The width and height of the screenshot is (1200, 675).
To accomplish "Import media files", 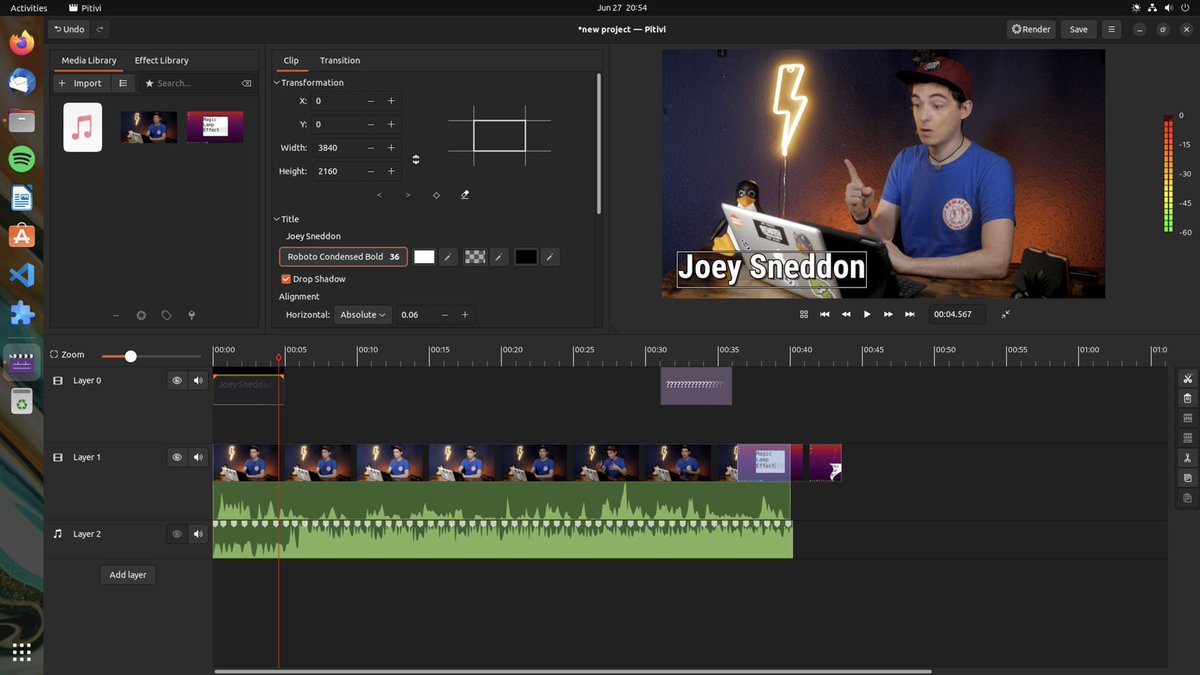I will (81, 83).
